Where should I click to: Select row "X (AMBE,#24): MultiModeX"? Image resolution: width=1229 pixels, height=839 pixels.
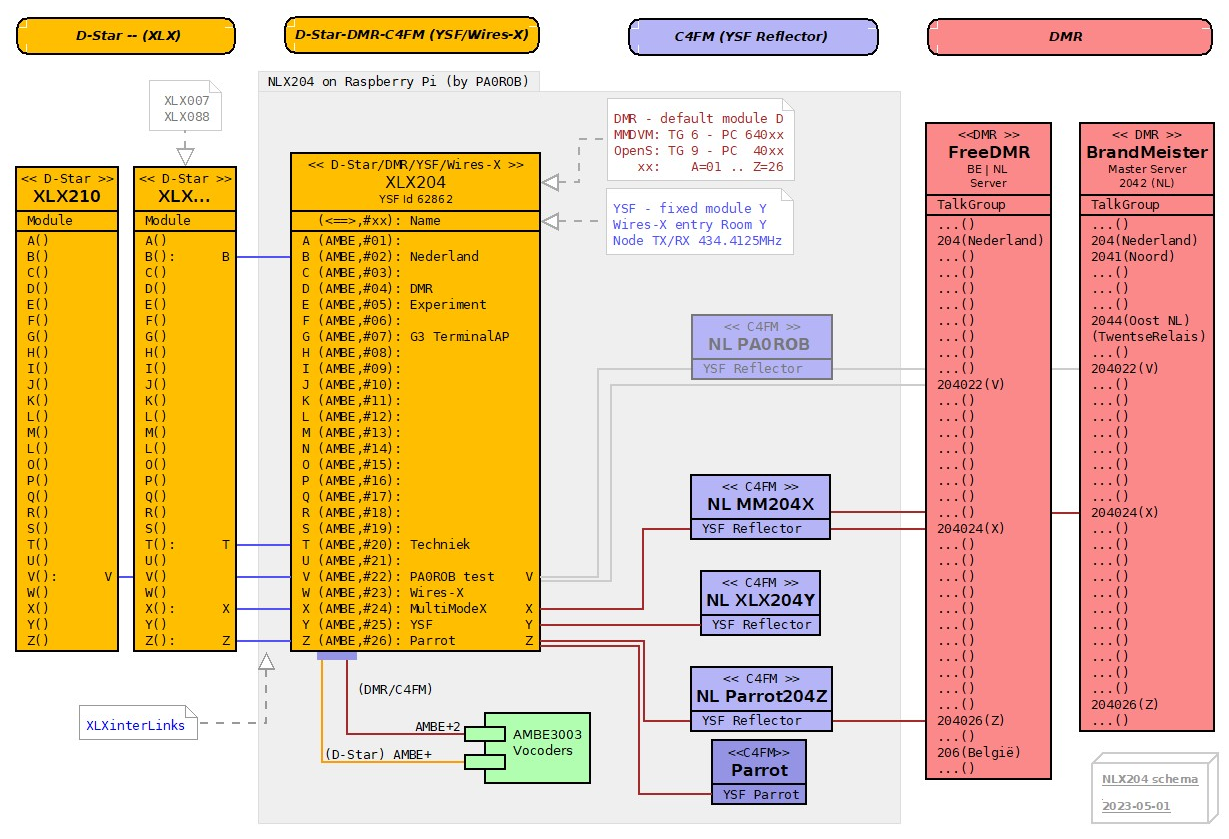[x=415, y=608]
